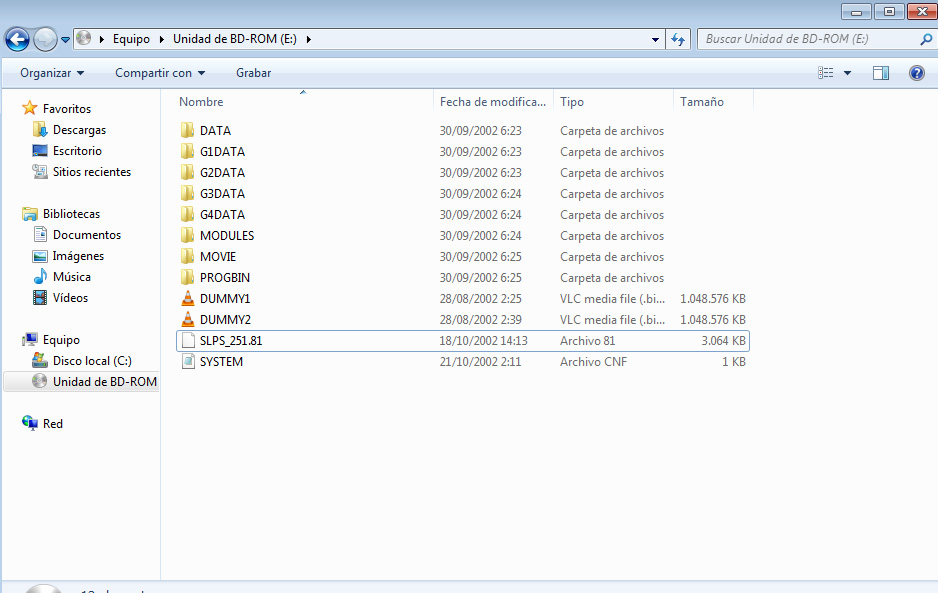Open Disco local (C:) drive
This screenshot has width=938, height=593.
tap(92, 360)
